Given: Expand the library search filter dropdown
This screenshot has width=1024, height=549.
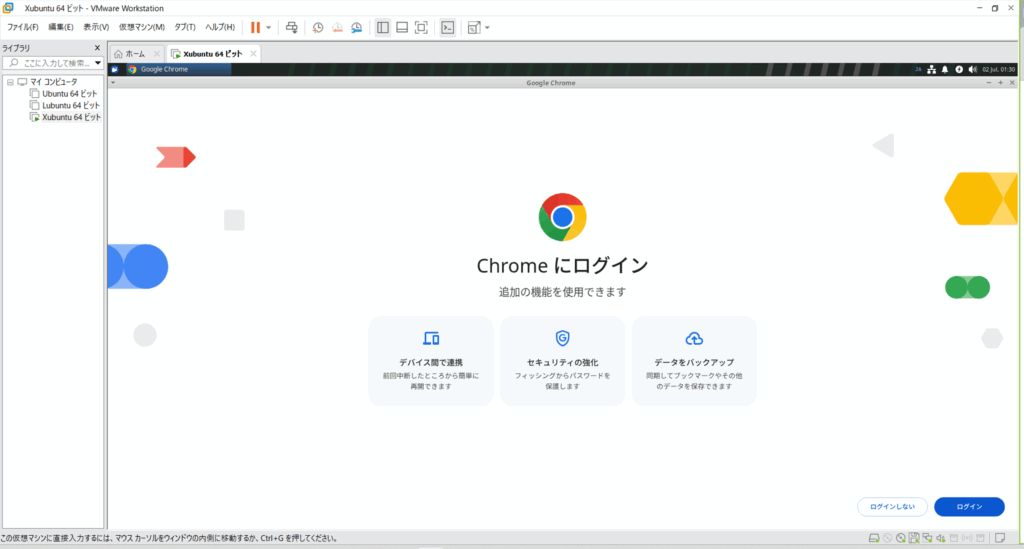Looking at the screenshot, I should (98, 63).
